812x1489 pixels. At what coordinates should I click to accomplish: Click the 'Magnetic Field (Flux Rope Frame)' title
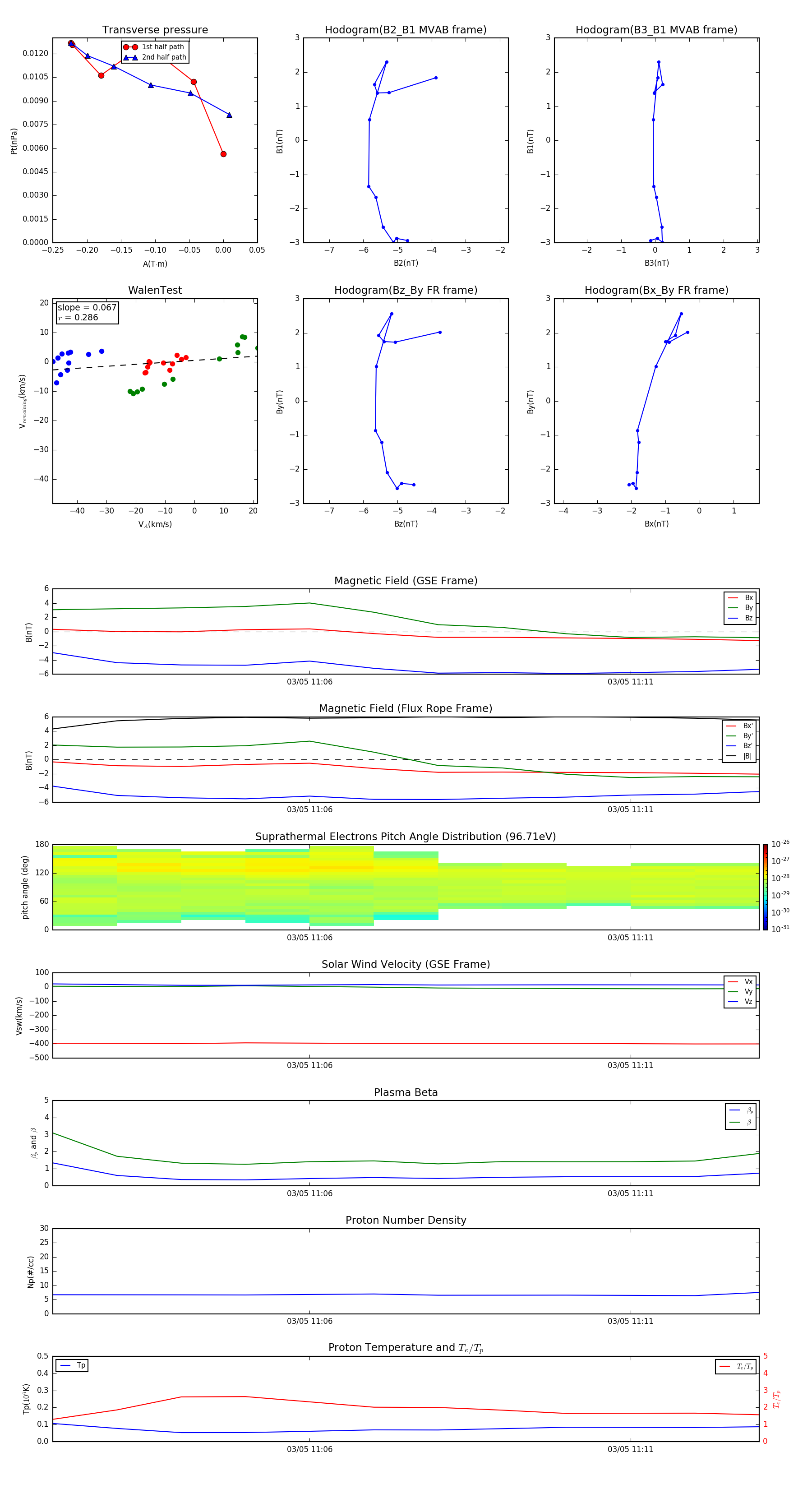pos(406,709)
